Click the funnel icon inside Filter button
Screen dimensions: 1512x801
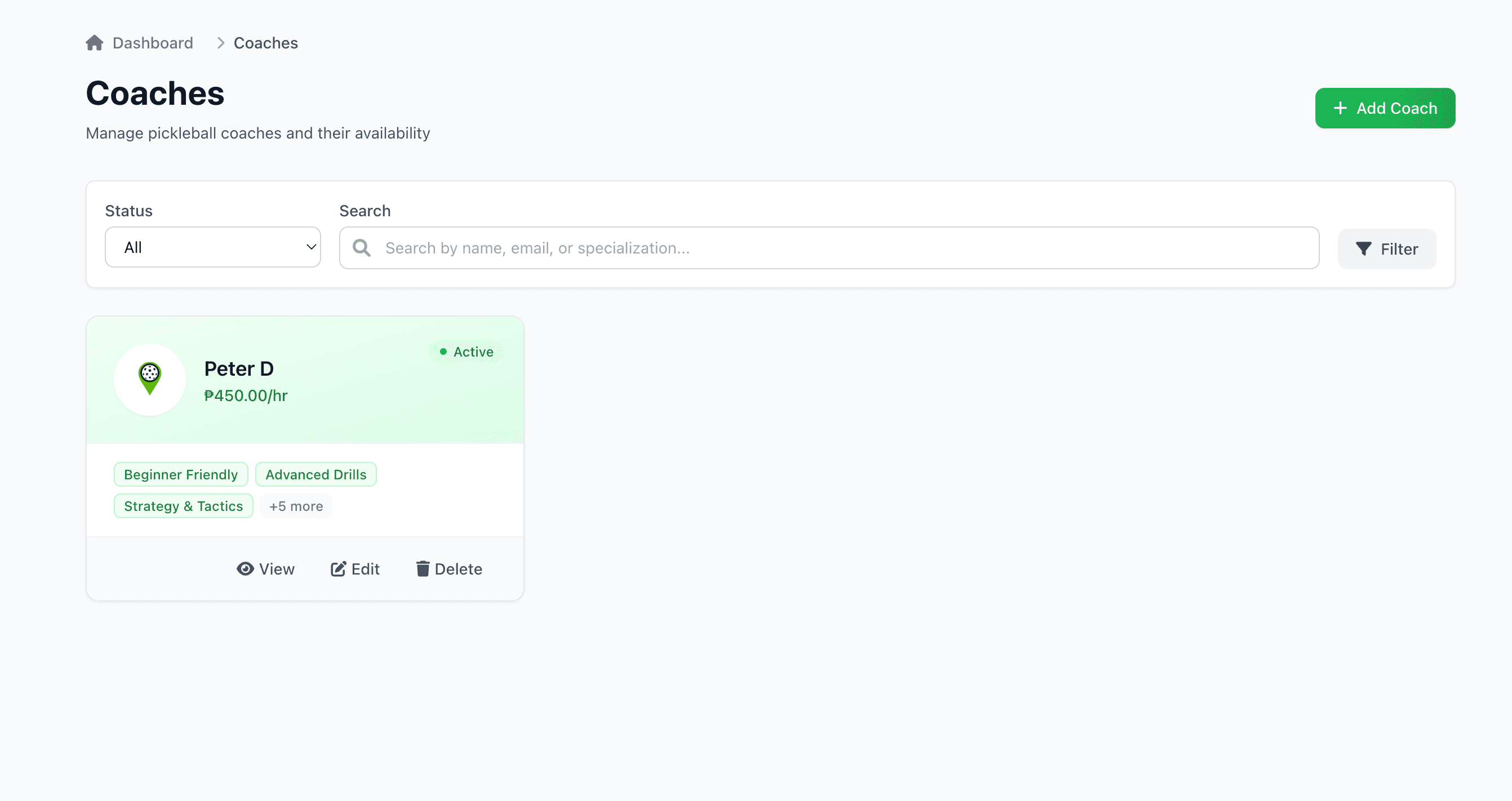(x=1364, y=248)
